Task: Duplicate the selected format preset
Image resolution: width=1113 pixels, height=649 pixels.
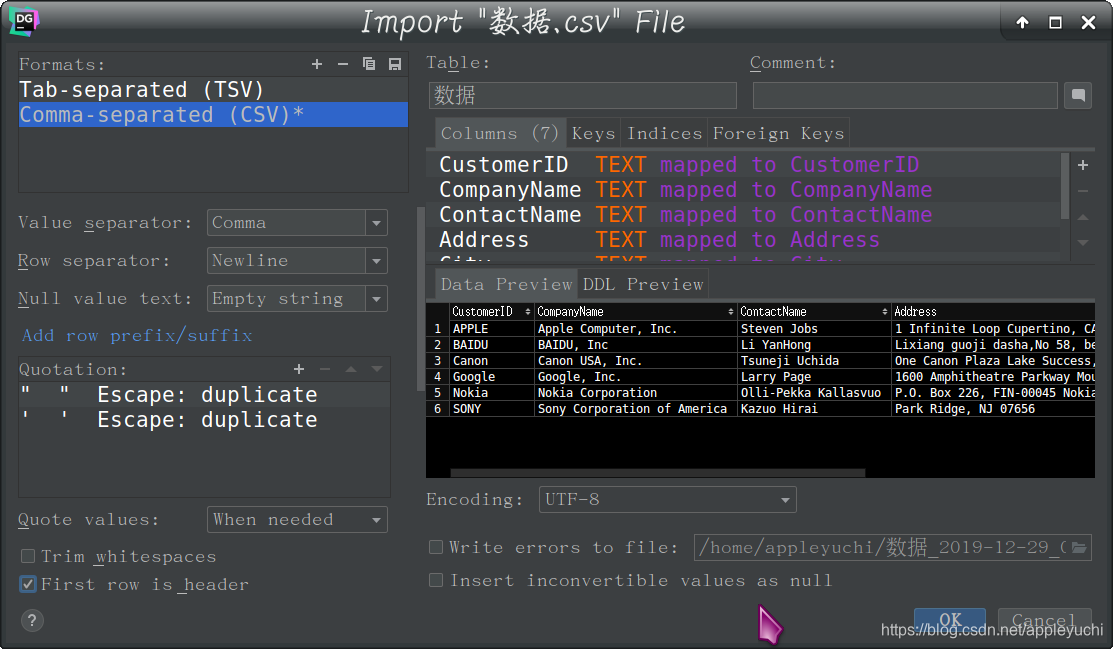Action: (368, 63)
